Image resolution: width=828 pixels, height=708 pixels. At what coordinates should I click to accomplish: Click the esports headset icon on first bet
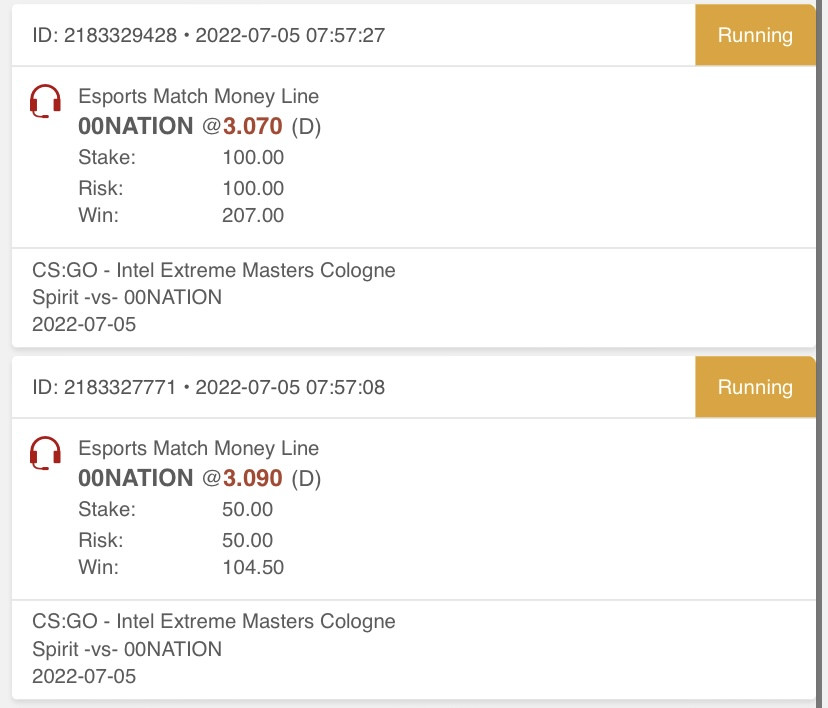(45, 101)
